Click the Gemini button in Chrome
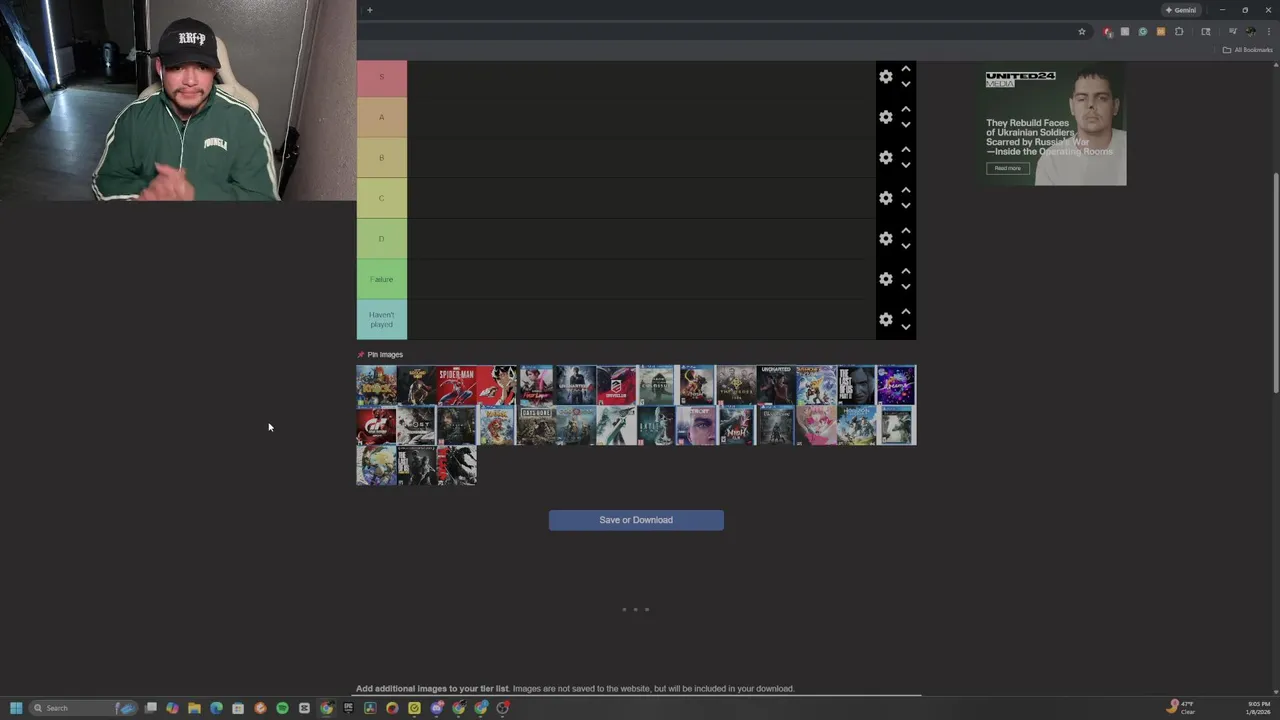The height and width of the screenshot is (720, 1280). coord(1181,10)
